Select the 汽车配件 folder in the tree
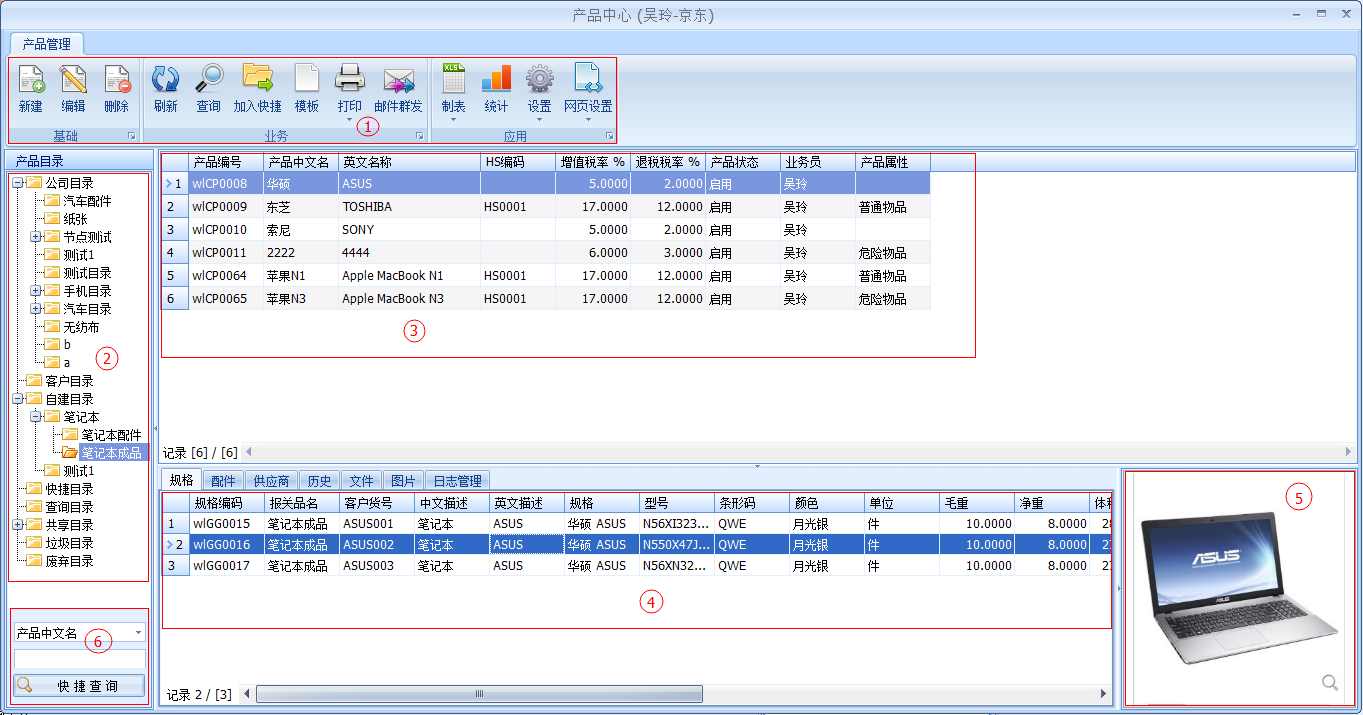 (87, 201)
